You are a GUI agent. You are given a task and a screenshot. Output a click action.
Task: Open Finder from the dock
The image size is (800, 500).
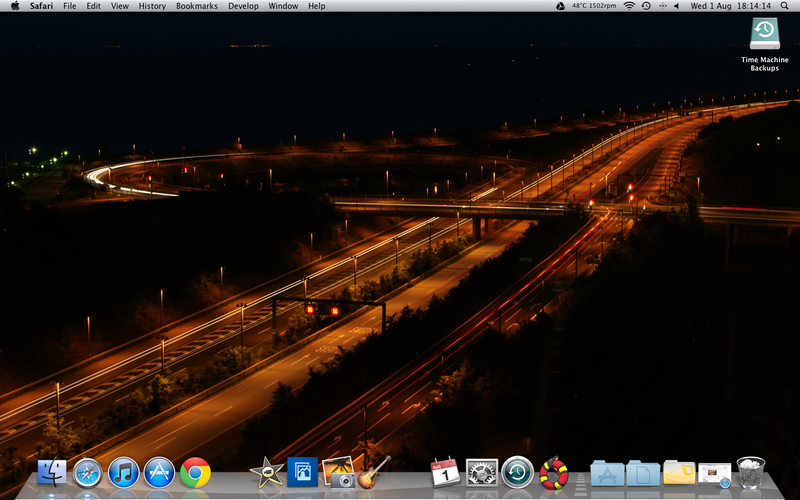click(52, 471)
